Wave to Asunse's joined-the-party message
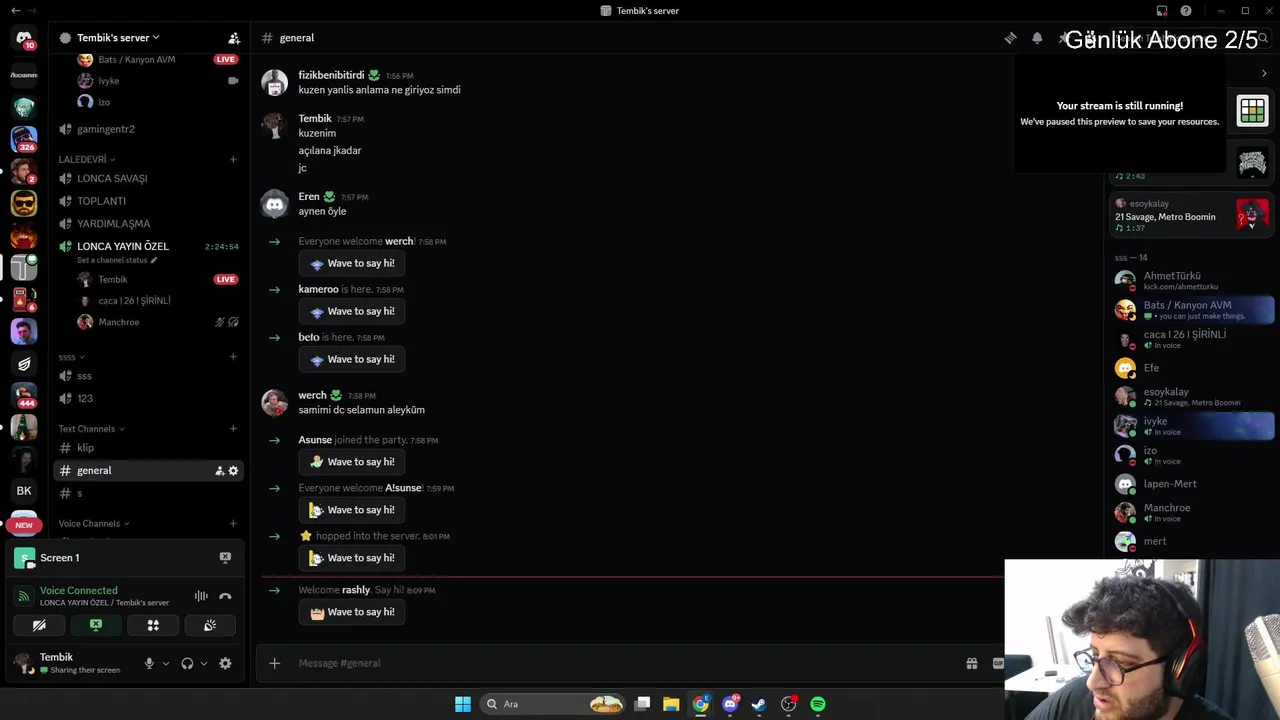The height and width of the screenshot is (720, 1280). (352, 462)
